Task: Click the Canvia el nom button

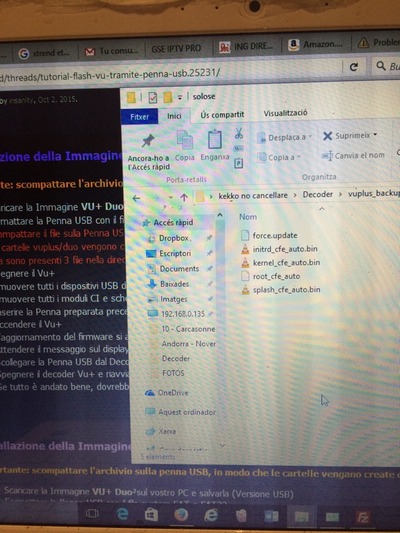Action: point(353,156)
